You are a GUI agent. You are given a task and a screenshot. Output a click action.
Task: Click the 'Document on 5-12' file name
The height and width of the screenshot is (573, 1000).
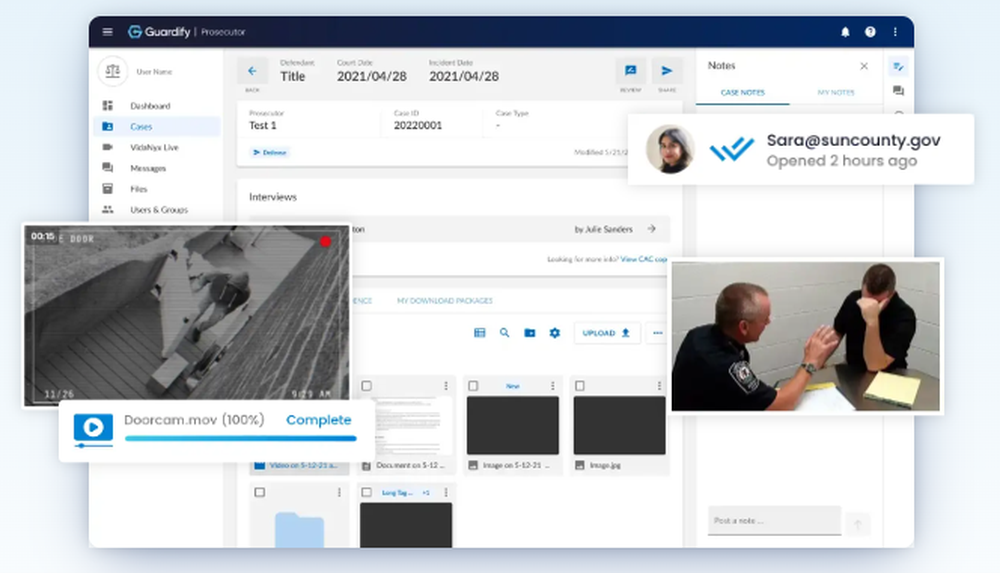410,465
